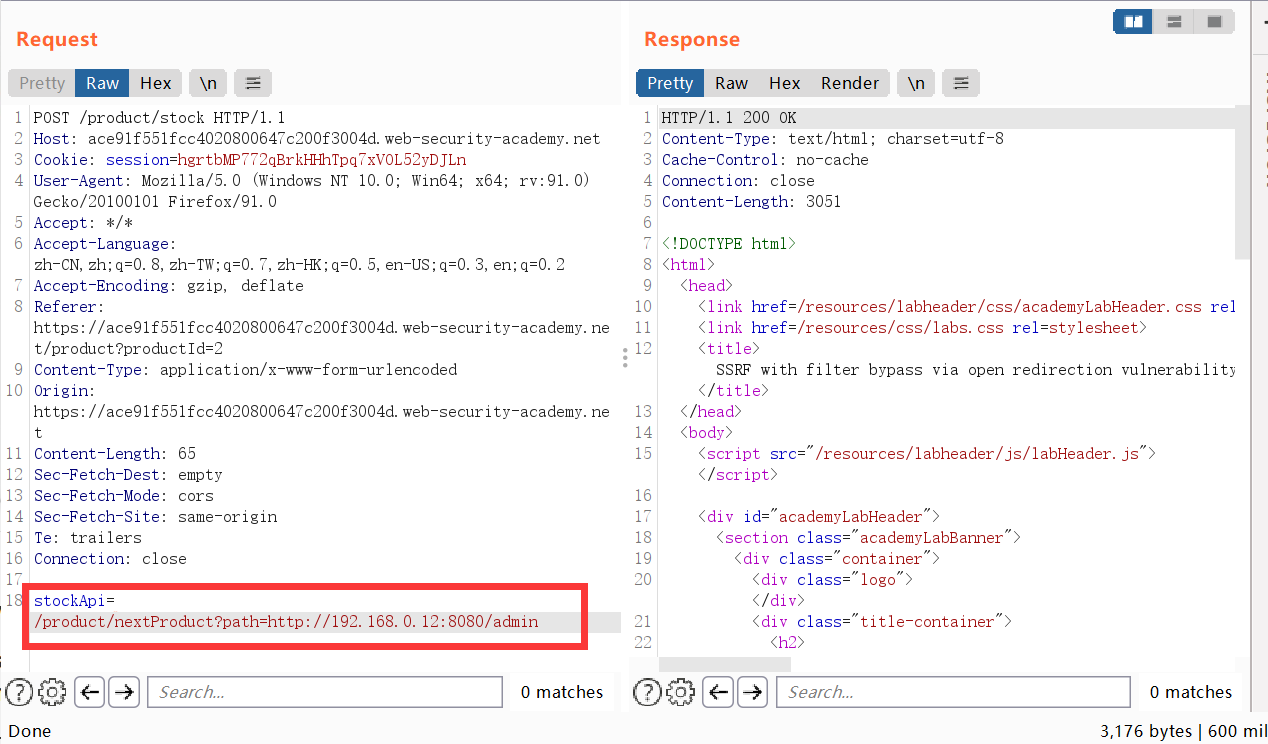Click the stockApi parameter name
The image size is (1268, 744).
[70, 601]
